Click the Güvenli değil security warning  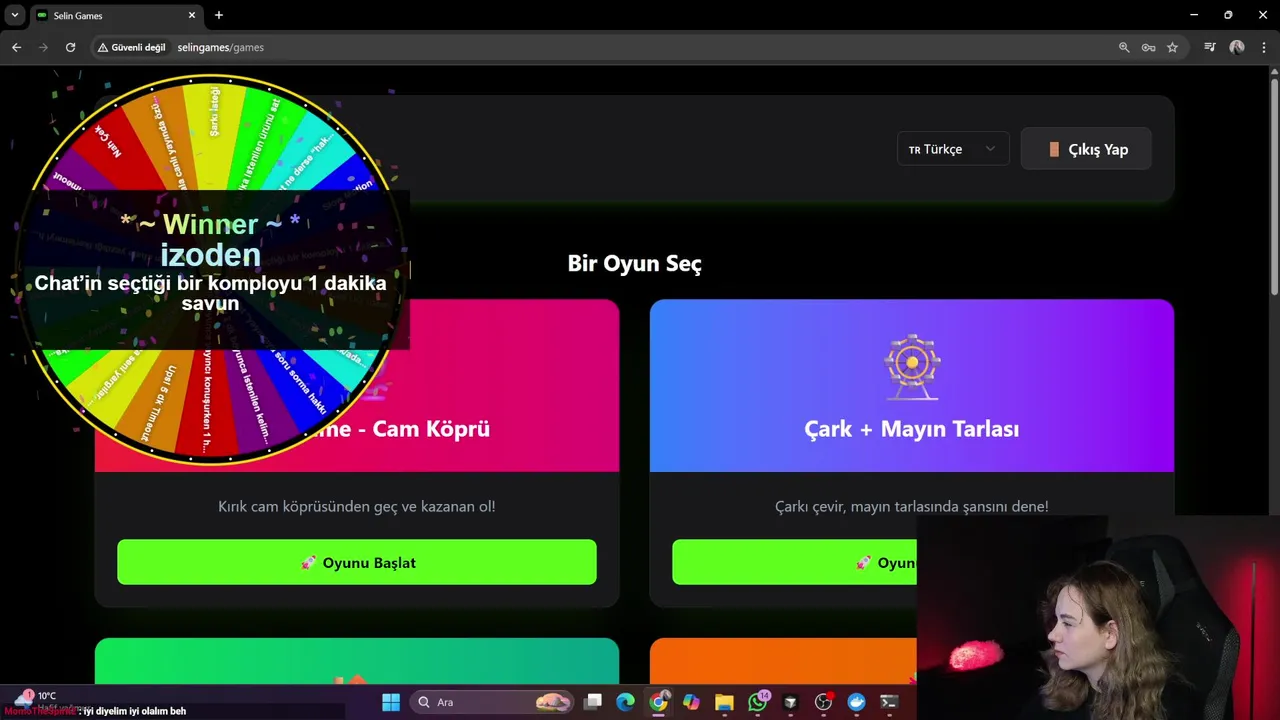pyautogui.click(x=132, y=47)
